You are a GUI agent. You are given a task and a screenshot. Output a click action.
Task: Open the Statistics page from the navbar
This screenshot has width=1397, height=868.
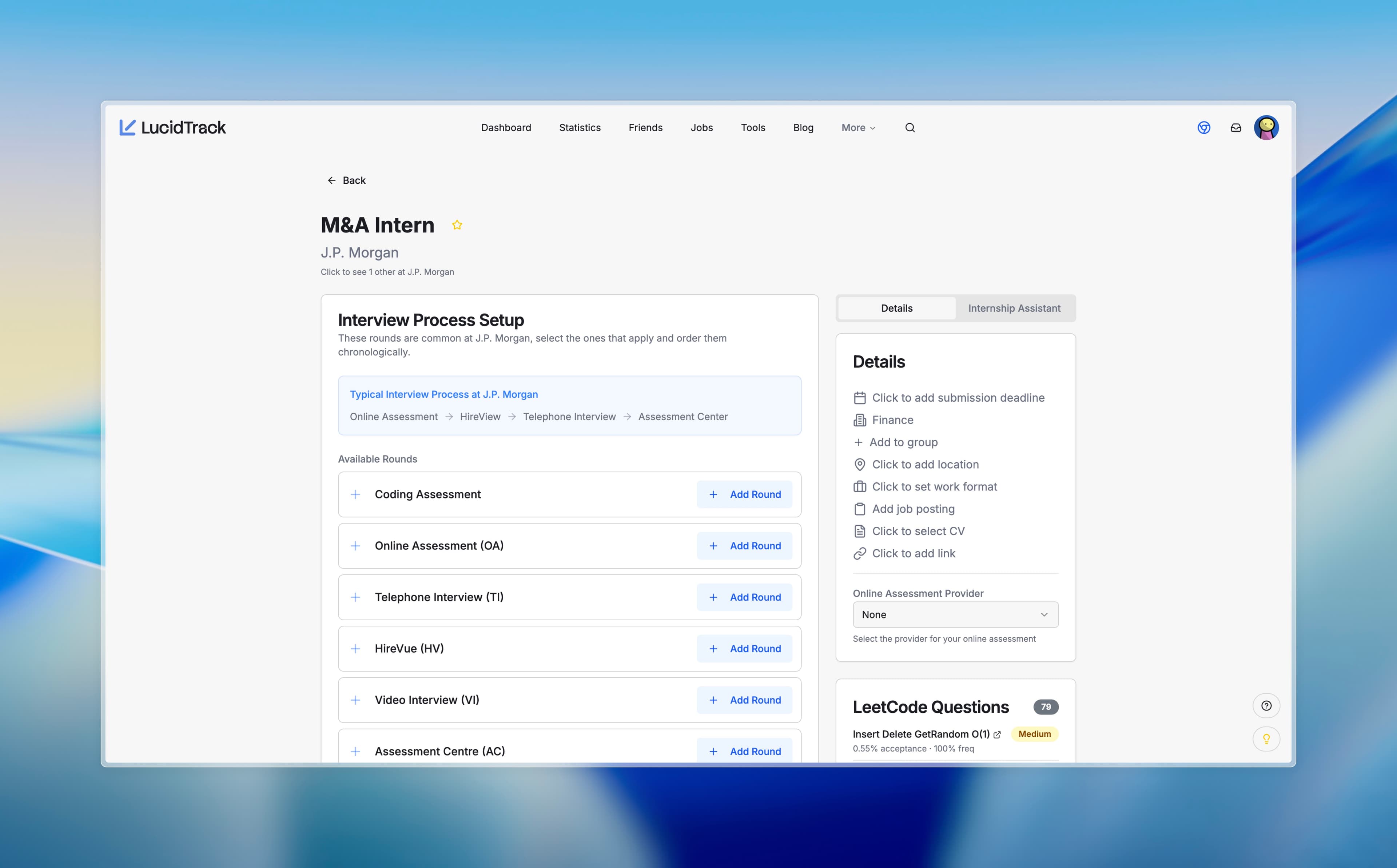coord(580,127)
